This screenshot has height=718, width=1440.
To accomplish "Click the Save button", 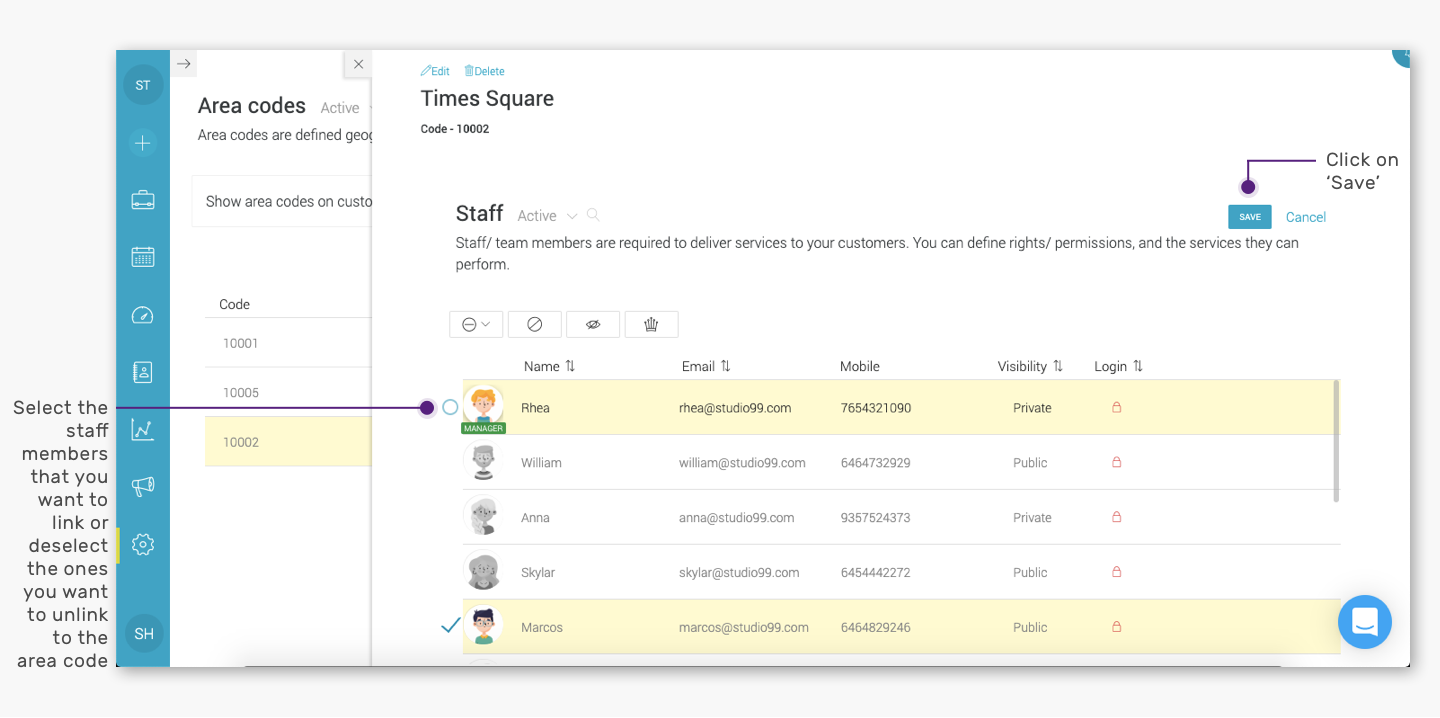I will click(x=1250, y=217).
